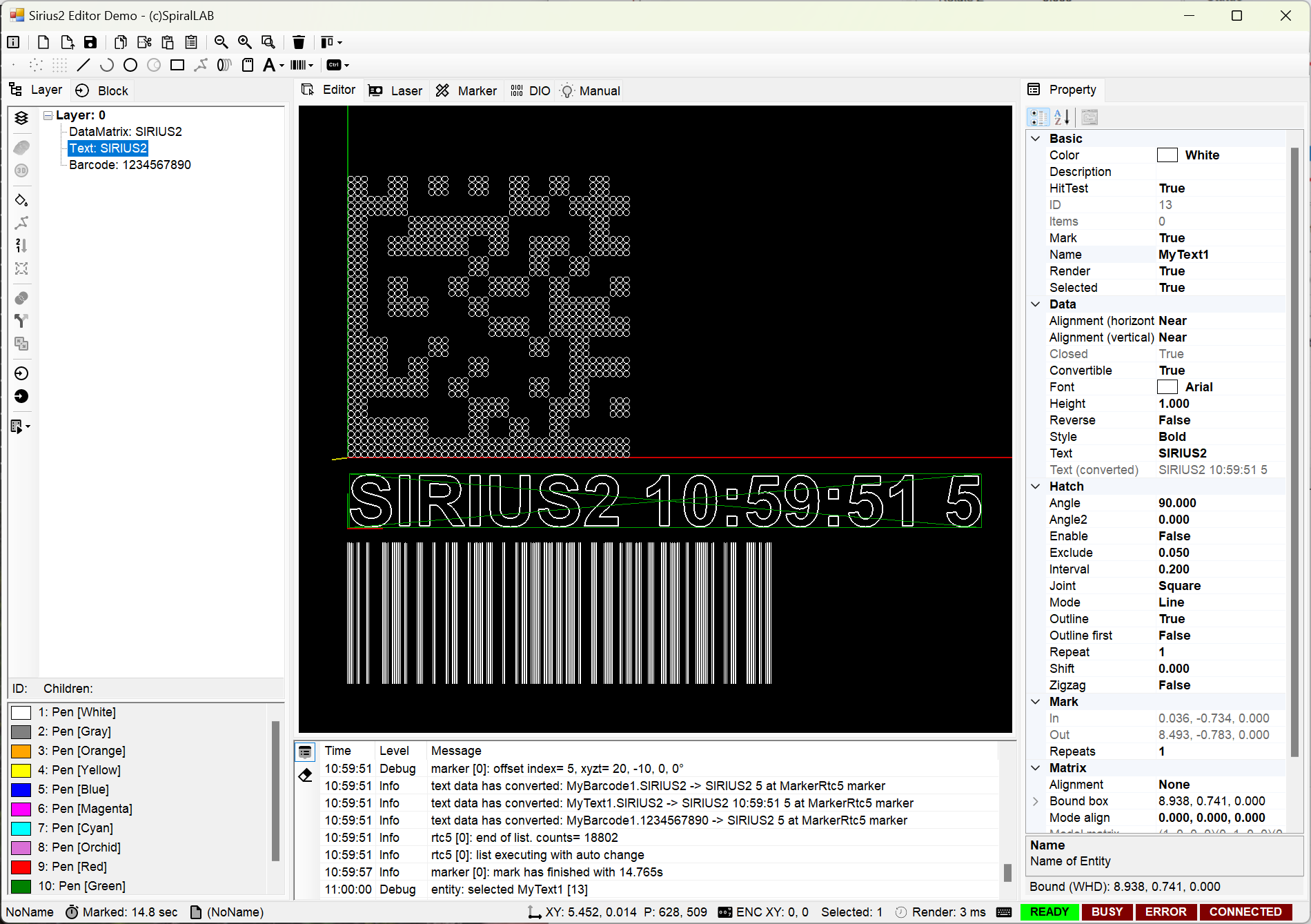Select the Arc drawing tool

pos(107,65)
